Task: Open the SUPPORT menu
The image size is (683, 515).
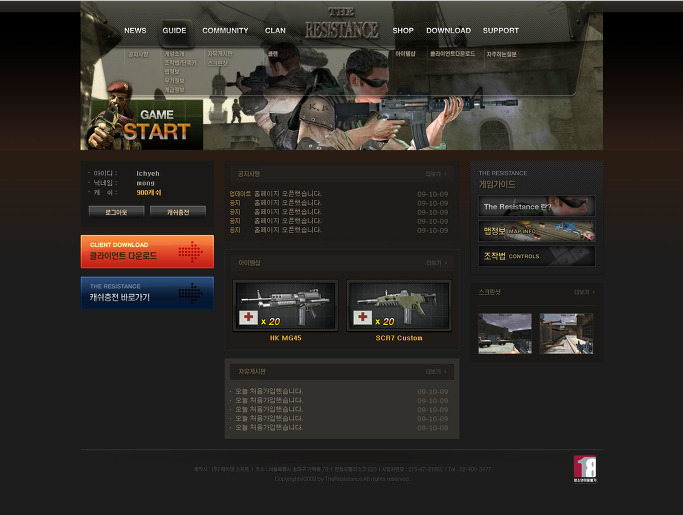Action: click(x=500, y=30)
